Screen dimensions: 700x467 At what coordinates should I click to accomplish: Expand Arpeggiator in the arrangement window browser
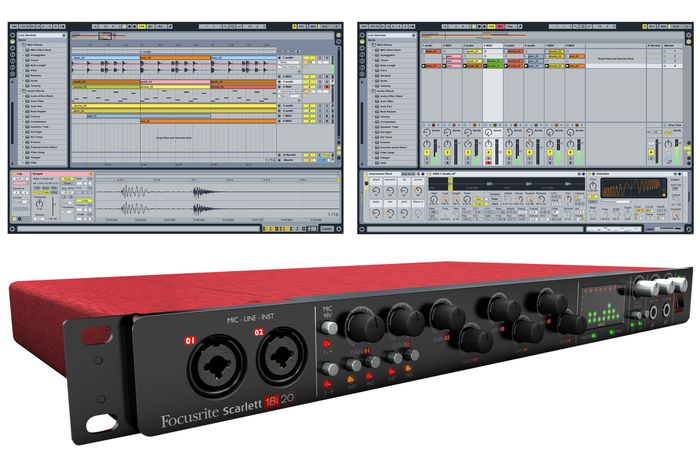pyautogui.click(x=23, y=55)
